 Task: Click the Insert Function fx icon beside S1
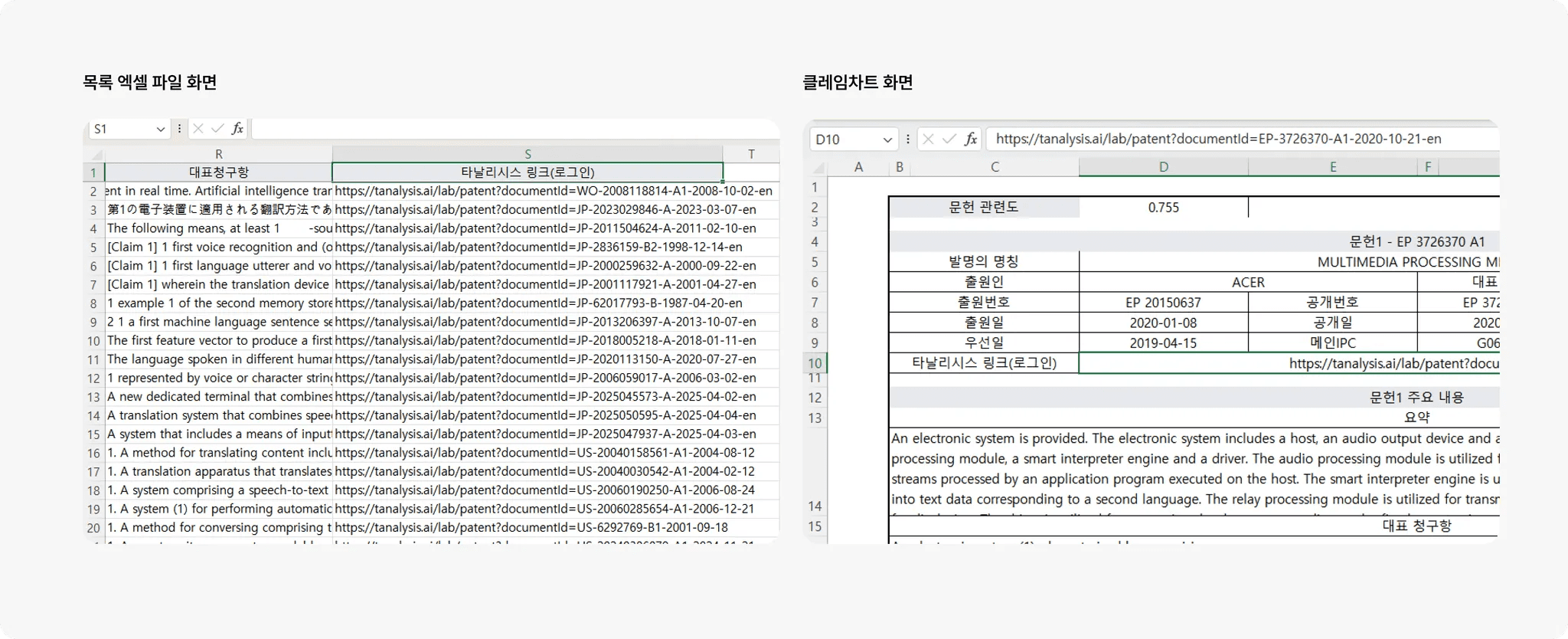click(237, 129)
